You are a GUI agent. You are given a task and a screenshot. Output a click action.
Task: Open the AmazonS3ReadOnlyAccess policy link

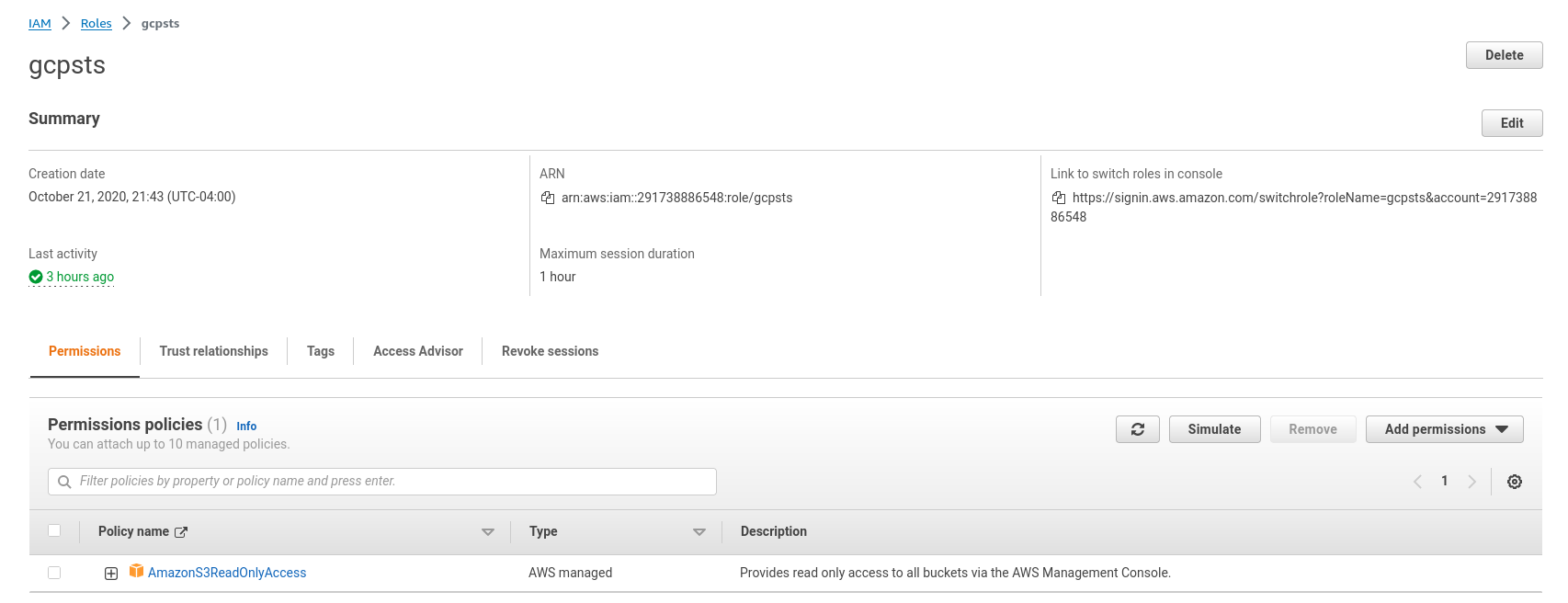click(227, 573)
